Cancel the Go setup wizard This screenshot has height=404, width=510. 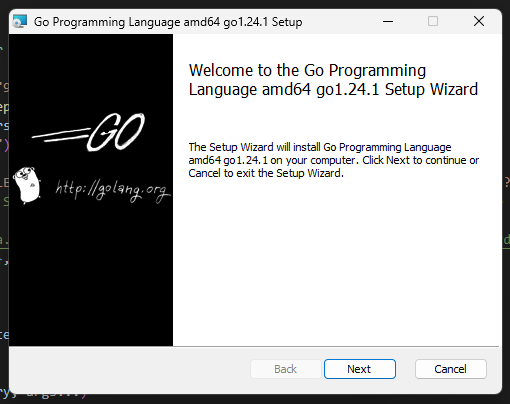[x=450, y=369]
